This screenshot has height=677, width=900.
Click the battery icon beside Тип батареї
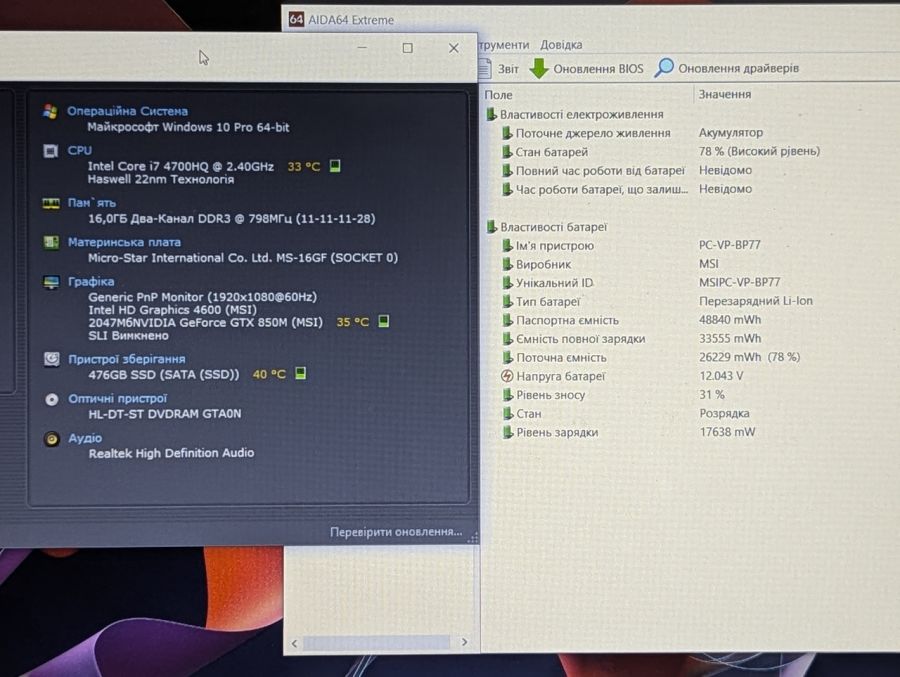tap(507, 301)
